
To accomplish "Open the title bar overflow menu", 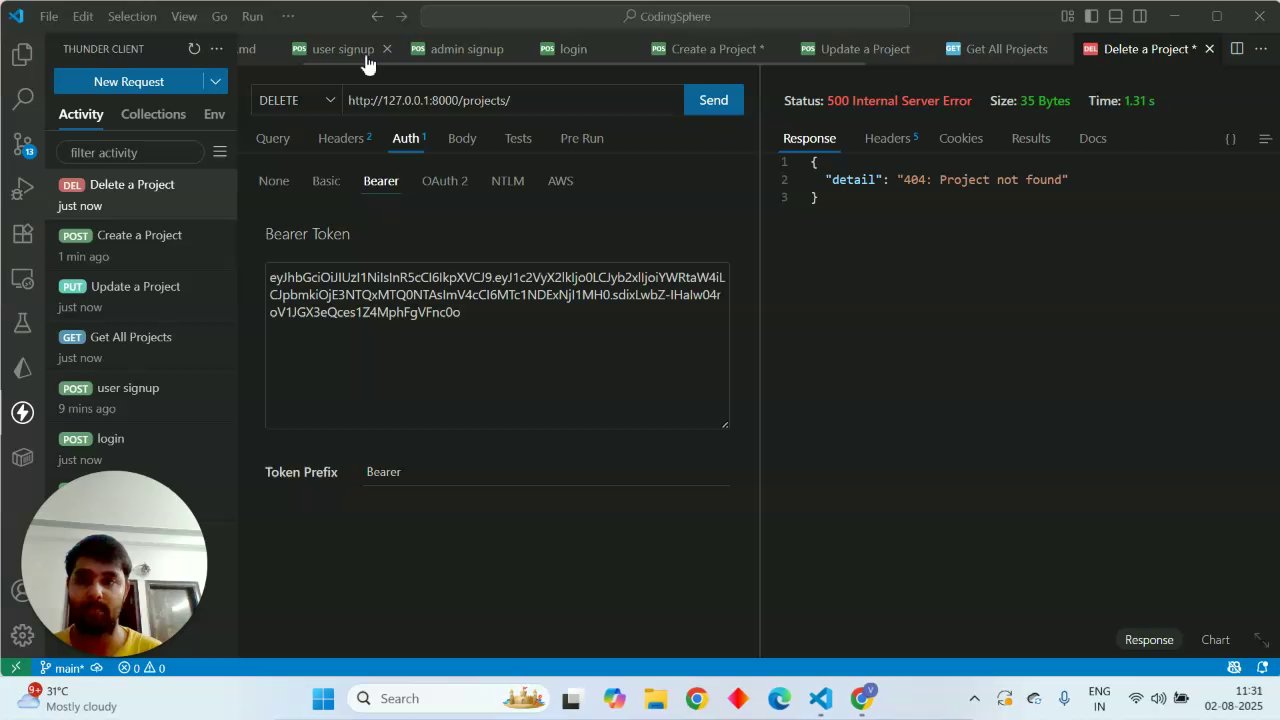I will tap(288, 16).
